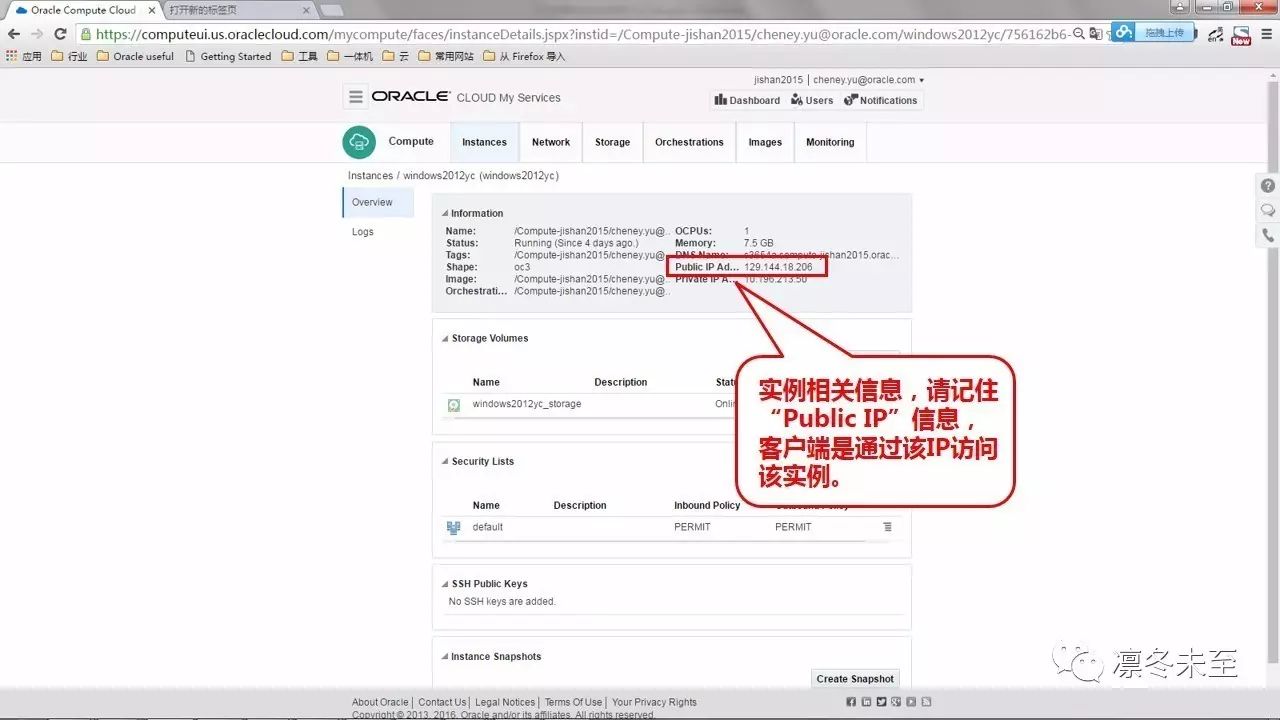Open Oracle's RSS feed icon in footer
Image resolution: width=1280 pixels, height=720 pixels.
926,702
